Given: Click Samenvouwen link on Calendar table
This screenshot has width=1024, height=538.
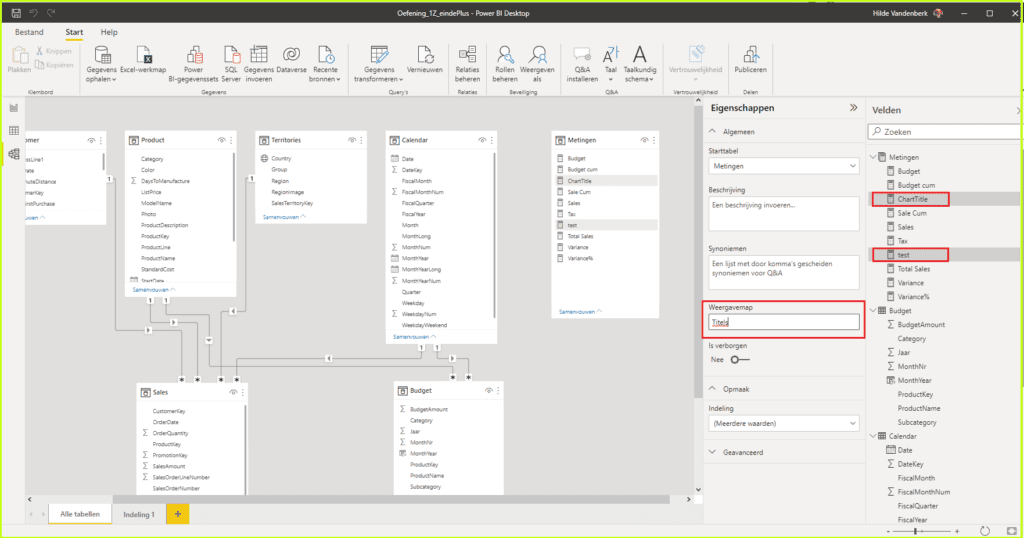Looking at the screenshot, I should [x=415, y=337].
